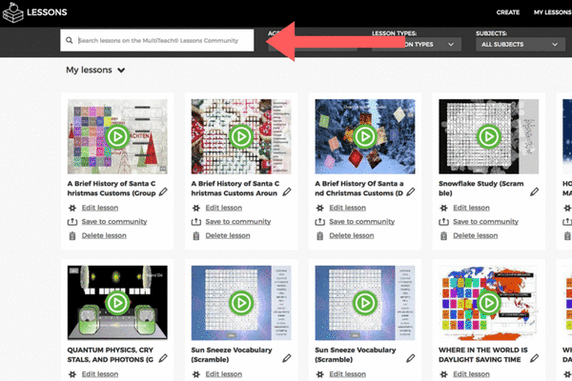Screen dimensions: 572x381
Task: Play the Santa Christmas Customs (Group lesson
Action: coord(117,136)
